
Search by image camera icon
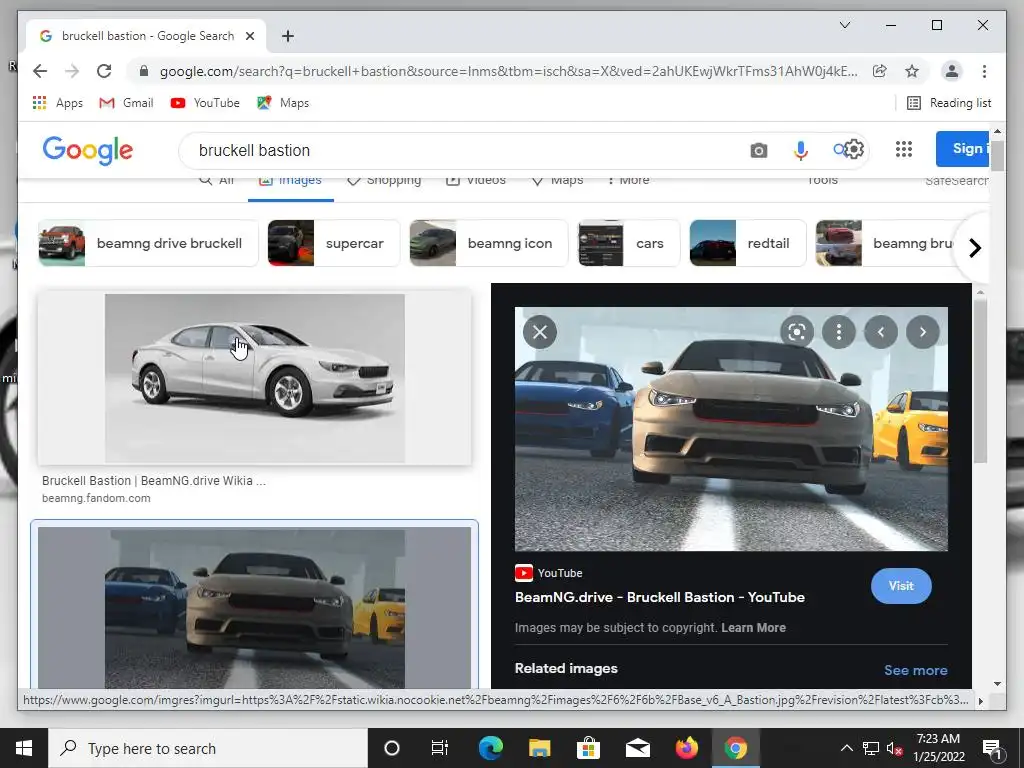point(758,151)
